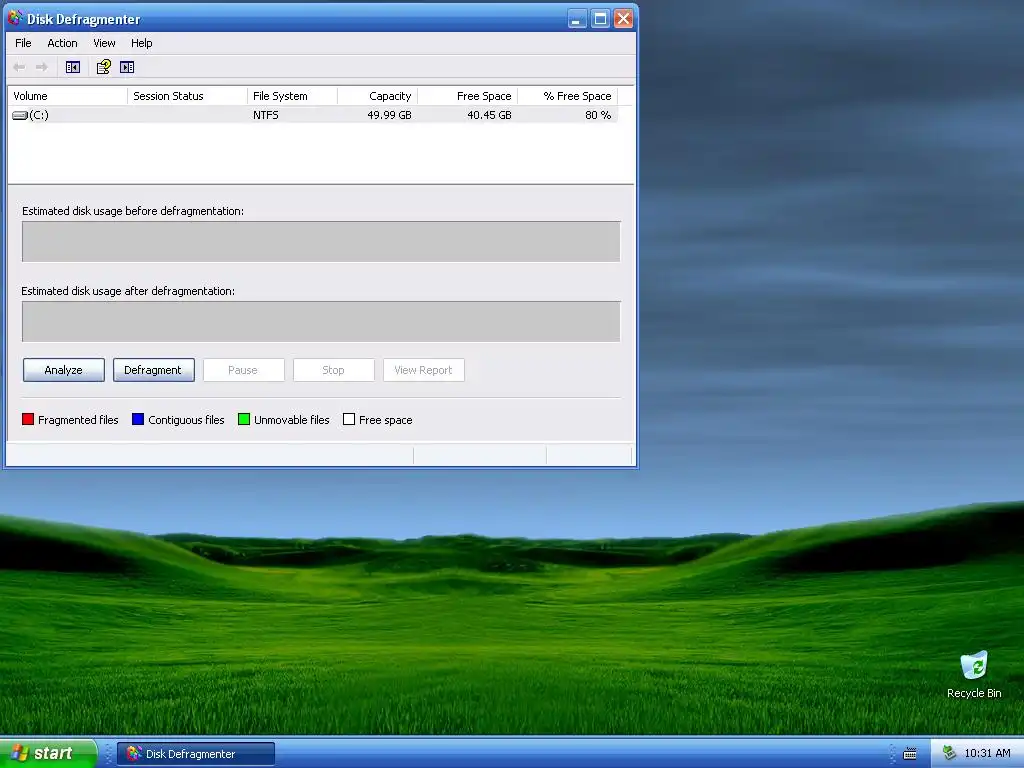This screenshot has height=768, width=1024.
Task: Toggle the Show/Hide Action Pane toolbar icon
Action: point(127,67)
